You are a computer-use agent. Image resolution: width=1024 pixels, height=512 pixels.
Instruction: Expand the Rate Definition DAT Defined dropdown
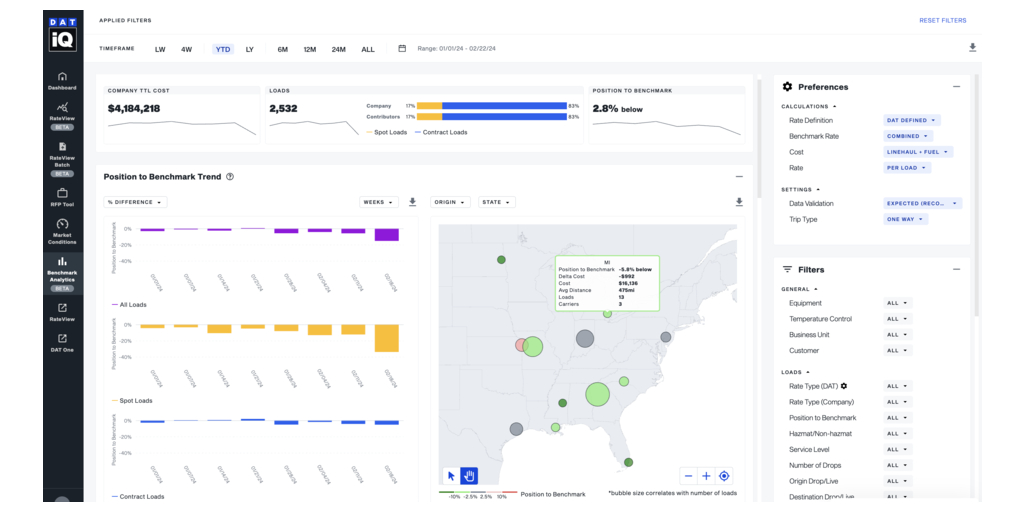[912, 120]
